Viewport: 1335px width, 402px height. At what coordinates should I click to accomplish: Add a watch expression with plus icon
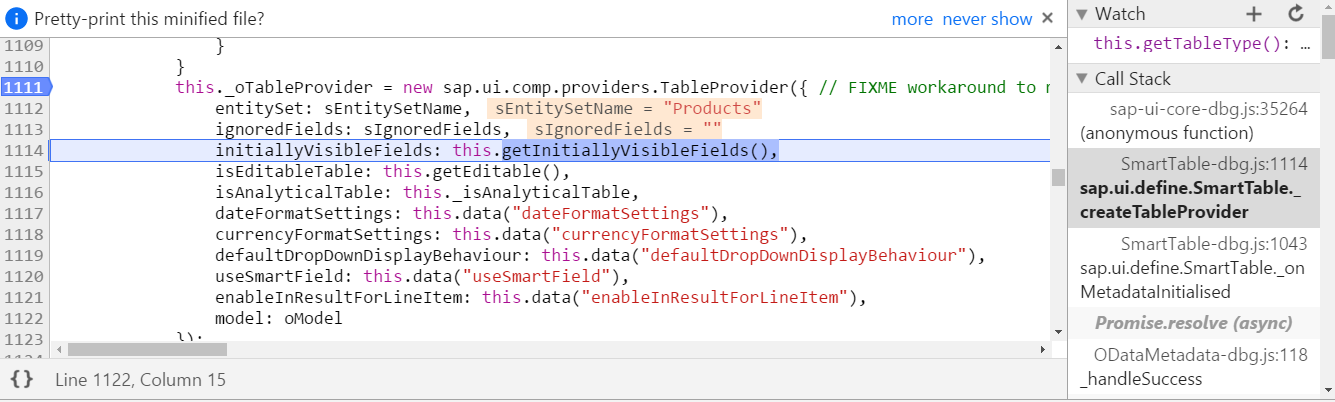pyautogui.click(x=1254, y=14)
